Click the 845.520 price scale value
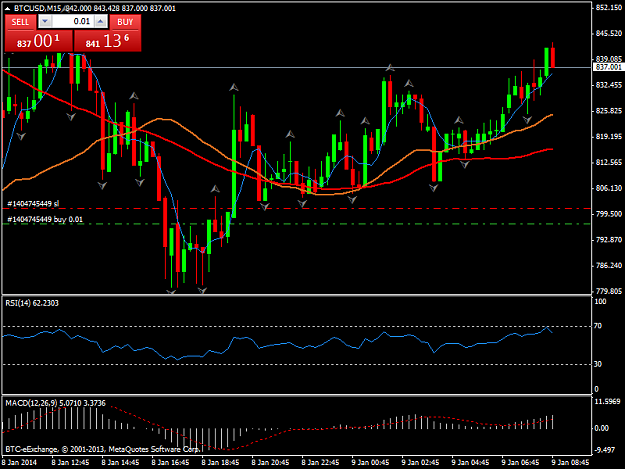 (x=609, y=33)
